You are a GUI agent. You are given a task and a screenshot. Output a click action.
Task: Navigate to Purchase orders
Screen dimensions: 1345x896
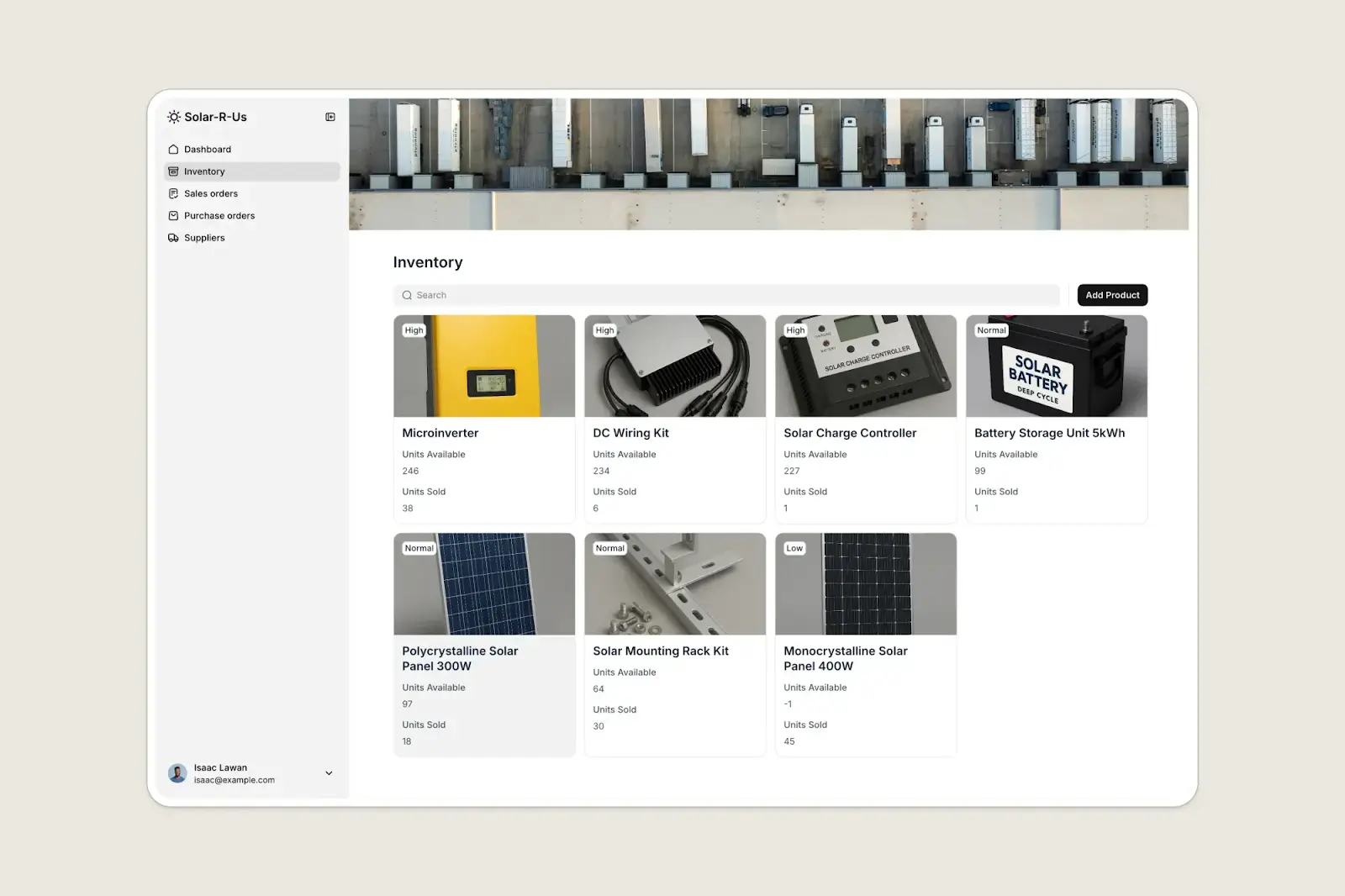[219, 215]
